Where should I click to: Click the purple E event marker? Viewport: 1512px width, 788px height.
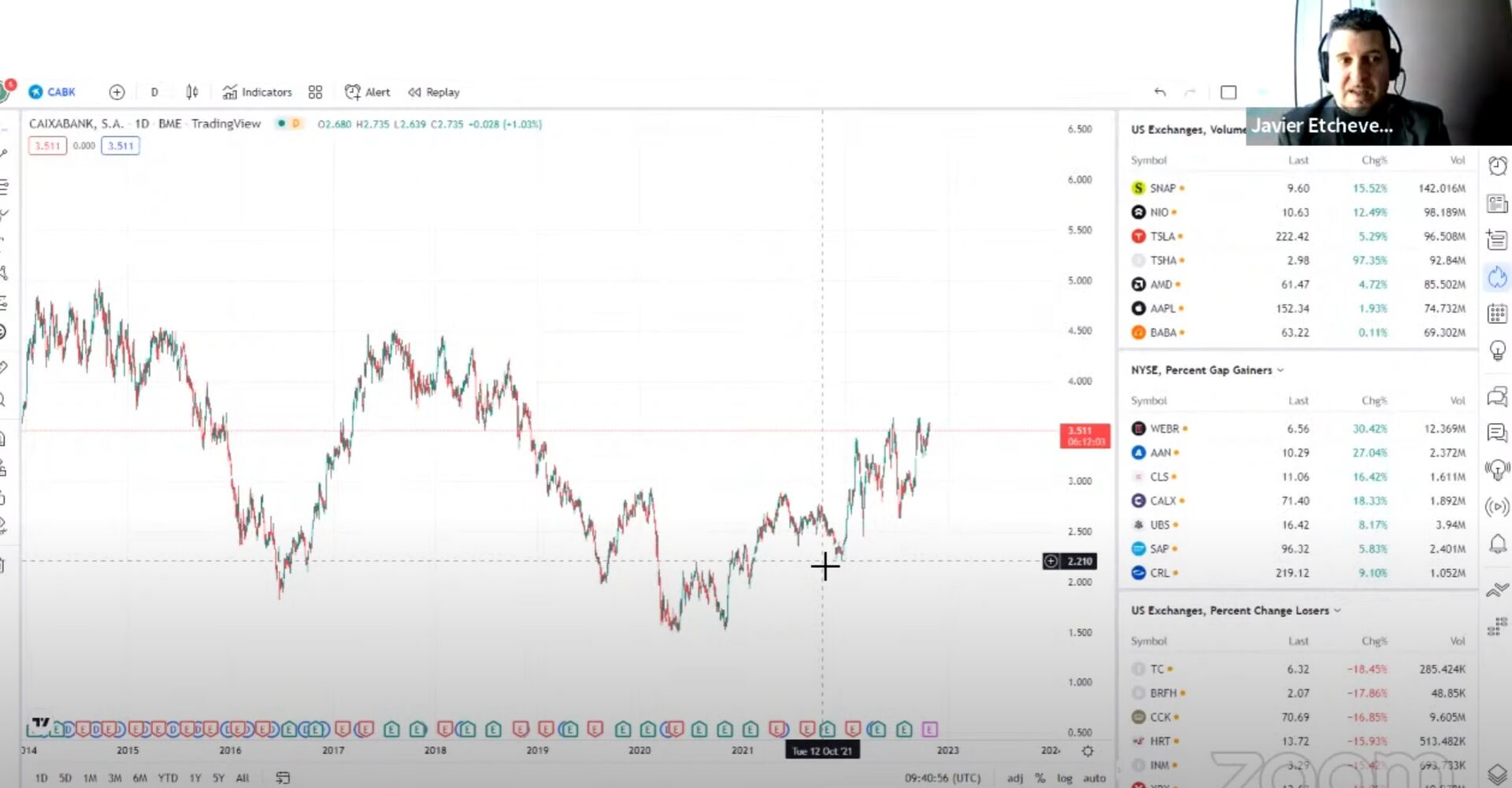930,730
